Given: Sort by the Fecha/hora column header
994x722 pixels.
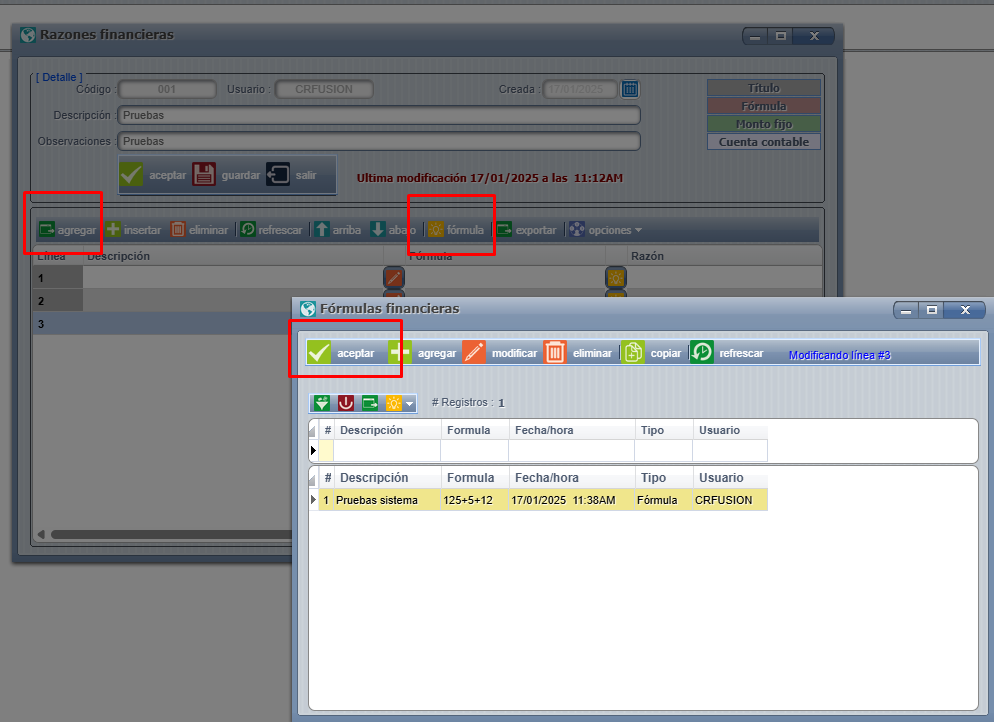Looking at the screenshot, I should coord(544,478).
